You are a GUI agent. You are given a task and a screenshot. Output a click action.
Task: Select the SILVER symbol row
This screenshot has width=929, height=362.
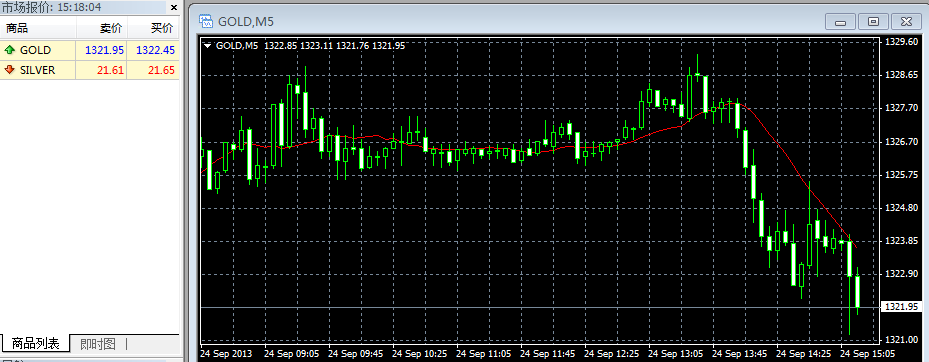coord(89,70)
